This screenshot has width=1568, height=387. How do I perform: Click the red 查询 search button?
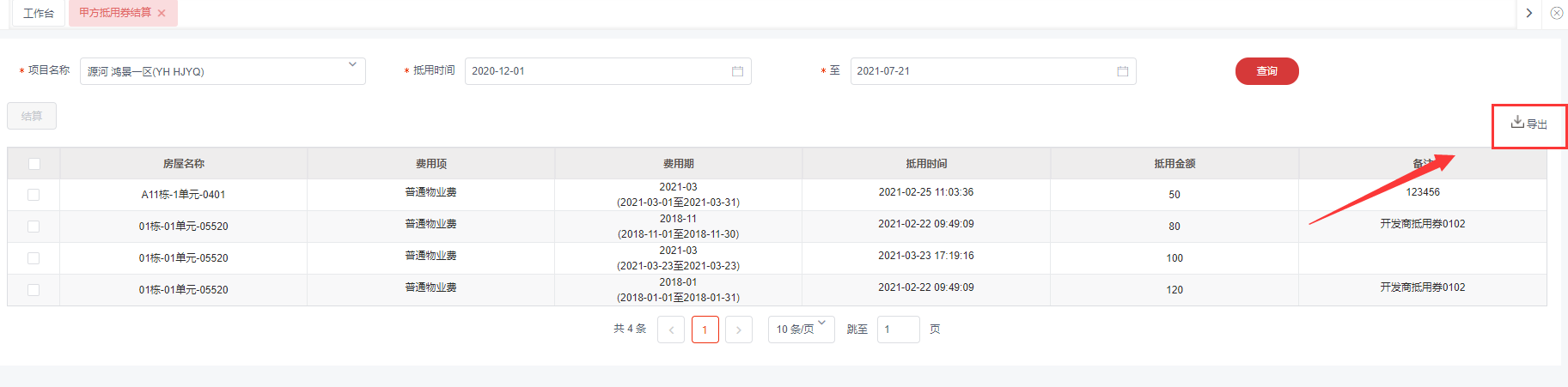(1266, 71)
